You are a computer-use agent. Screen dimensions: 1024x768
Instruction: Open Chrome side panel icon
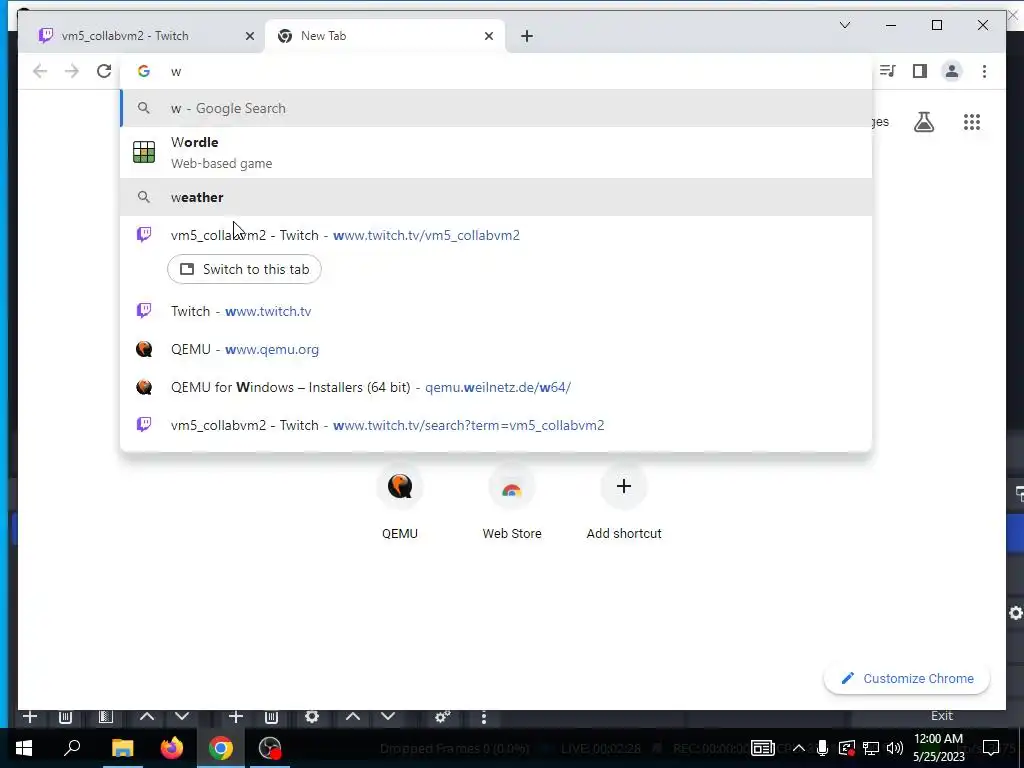(x=920, y=71)
